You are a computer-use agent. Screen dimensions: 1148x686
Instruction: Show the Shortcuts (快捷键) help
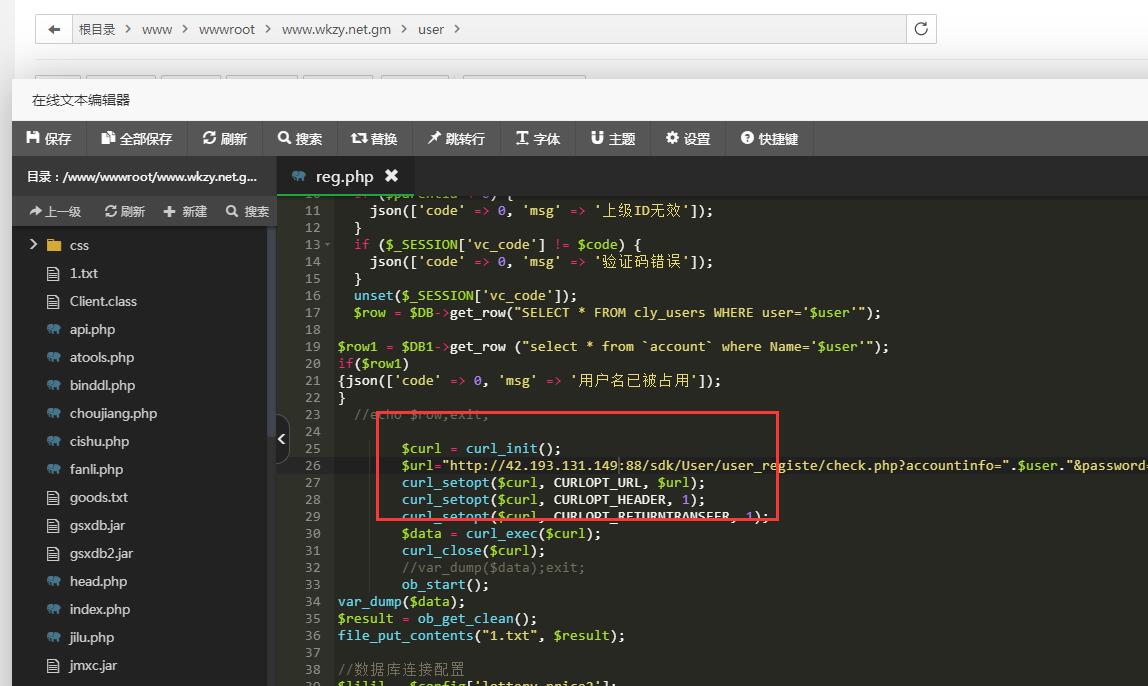pyautogui.click(x=769, y=139)
